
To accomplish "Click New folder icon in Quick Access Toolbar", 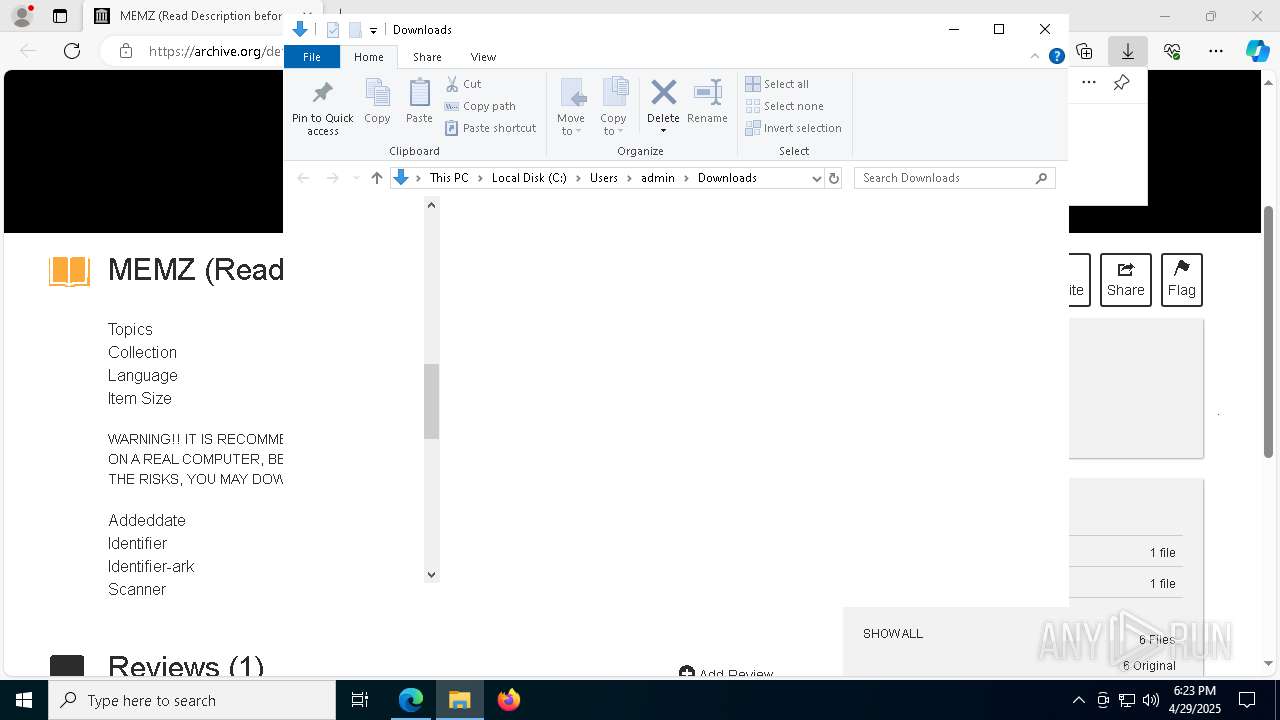I will [355, 30].
